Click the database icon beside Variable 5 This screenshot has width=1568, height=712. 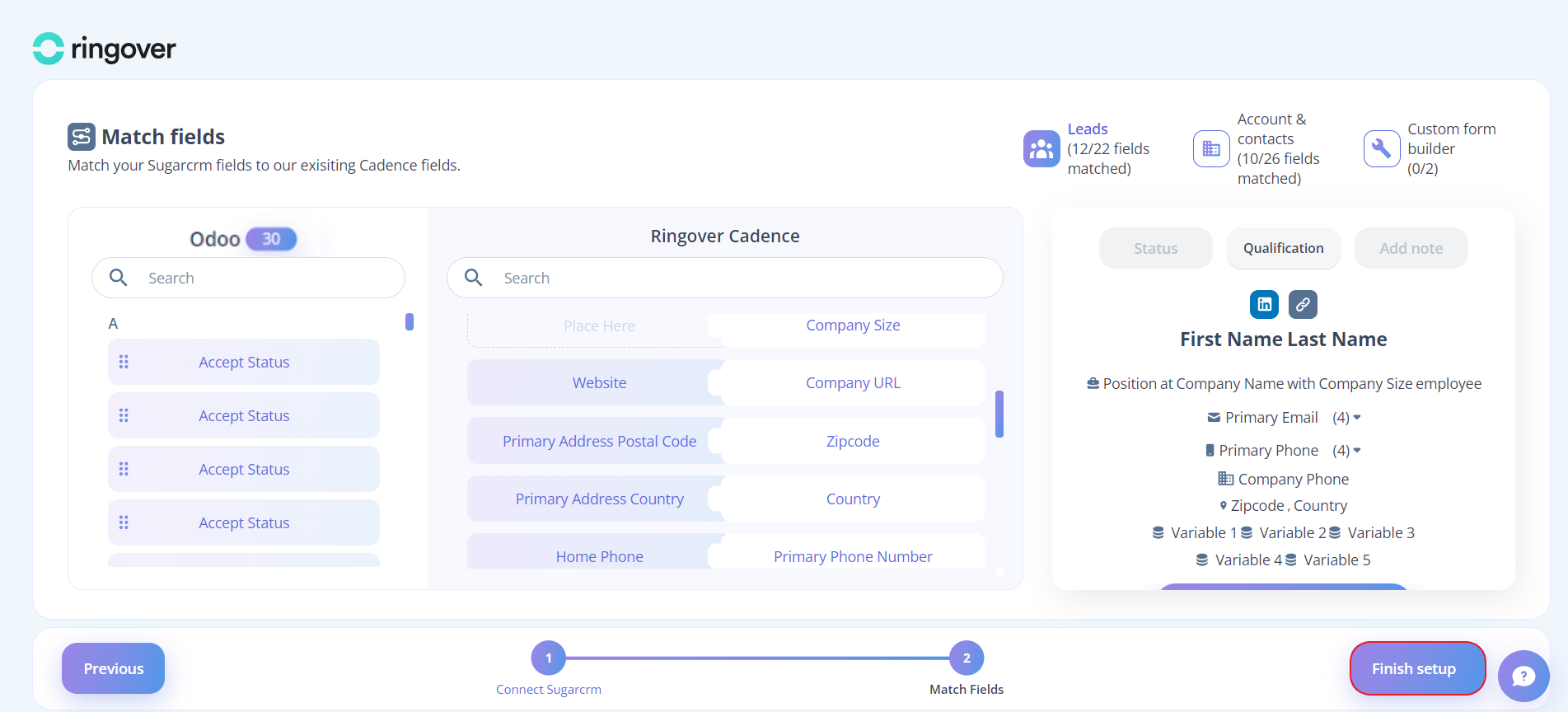click(x=1291, y=560)
